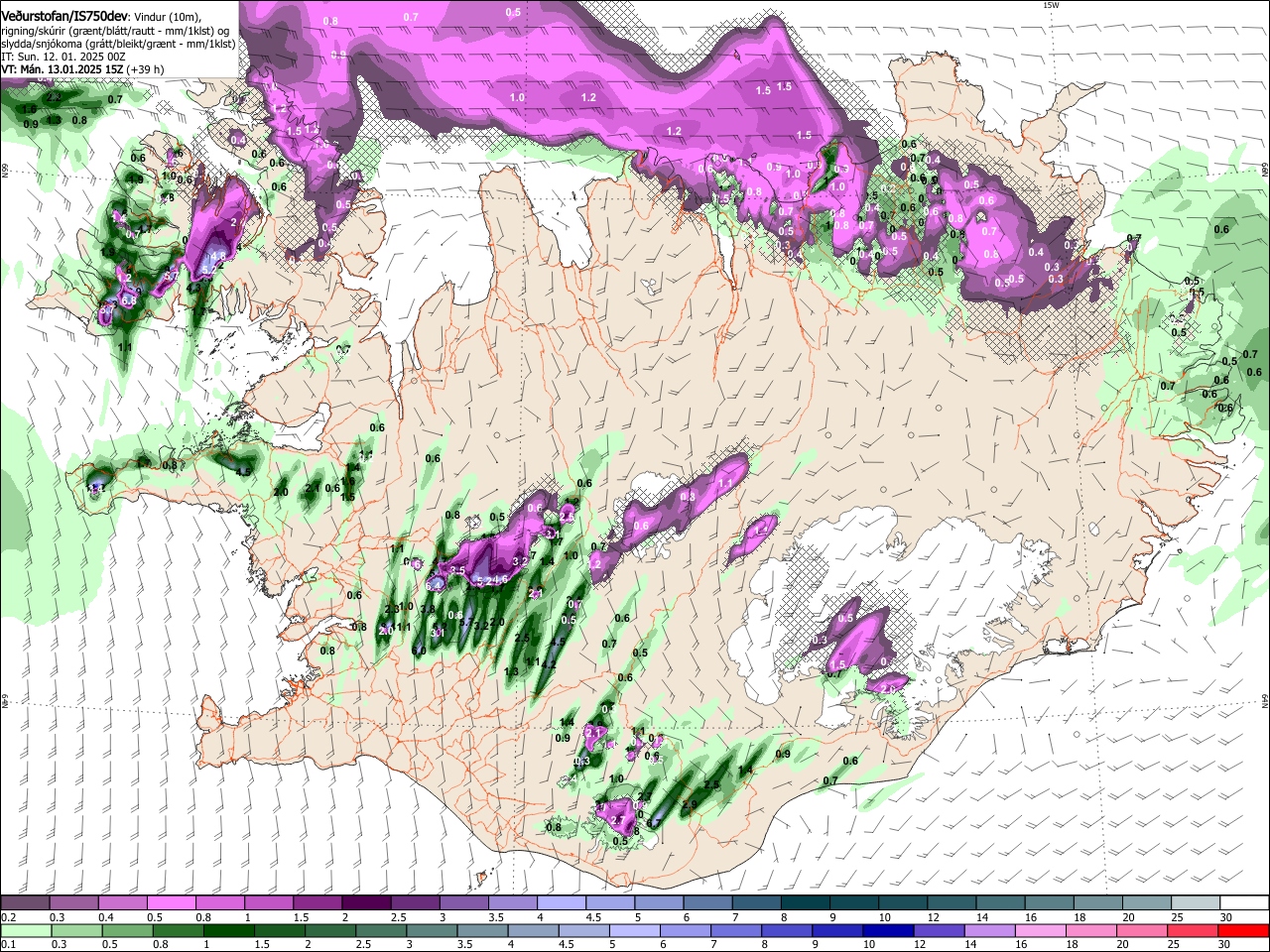Click the '14' label under the rain scale
Image resolution: width=1270 pixels, height=952 pixels.
click(970, 944)
